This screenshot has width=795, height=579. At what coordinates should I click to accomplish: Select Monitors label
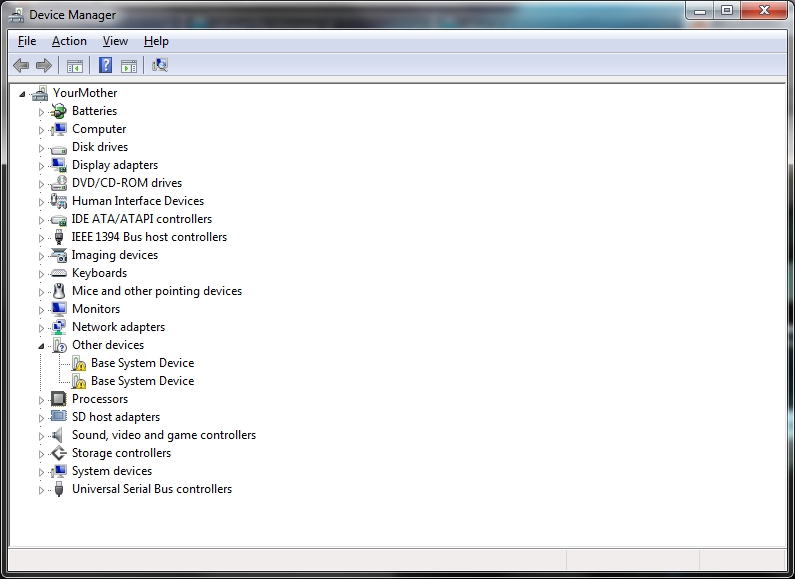pos(96,309)
